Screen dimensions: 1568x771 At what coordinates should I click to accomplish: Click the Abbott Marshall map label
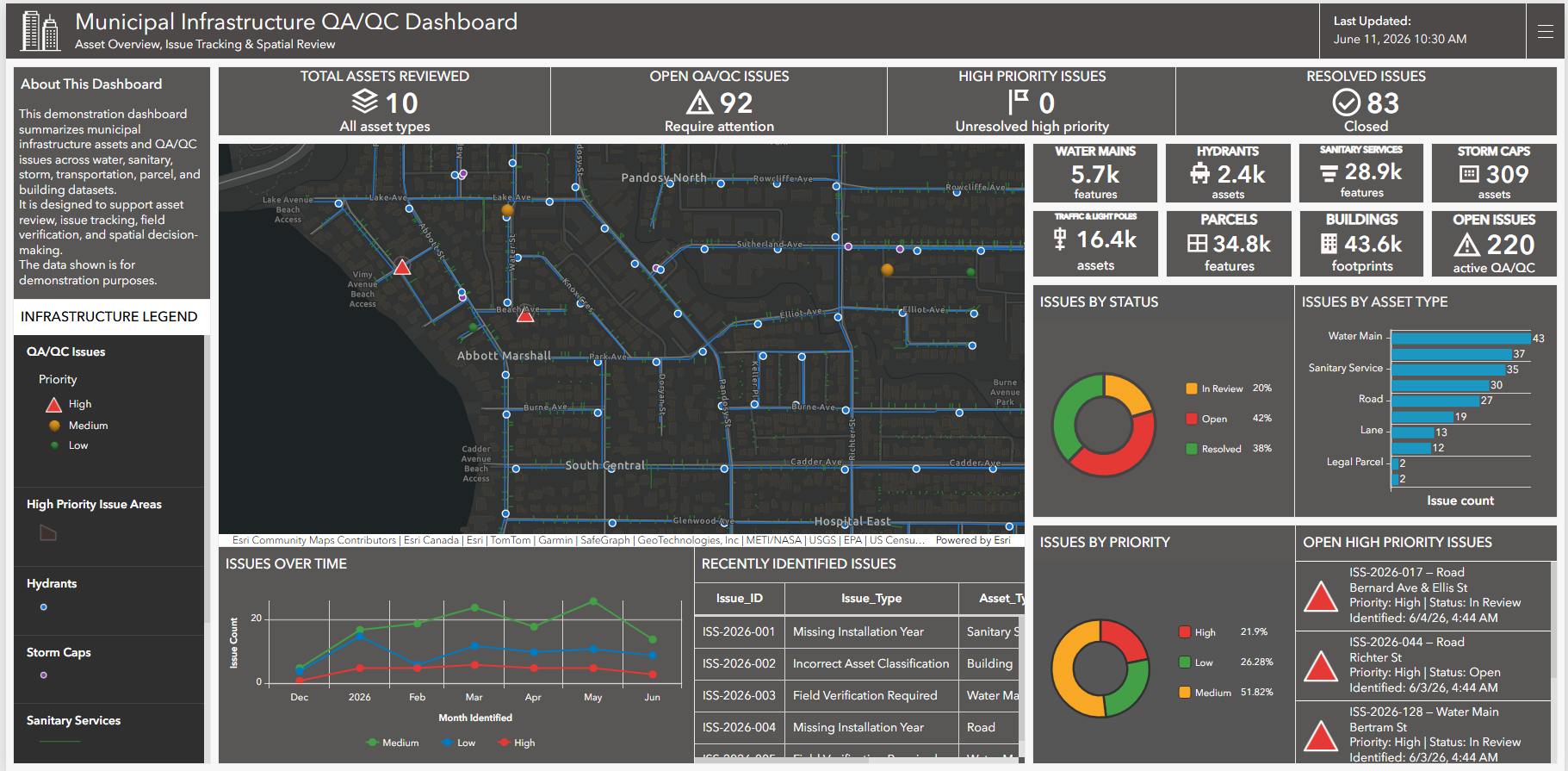[504, 356]
